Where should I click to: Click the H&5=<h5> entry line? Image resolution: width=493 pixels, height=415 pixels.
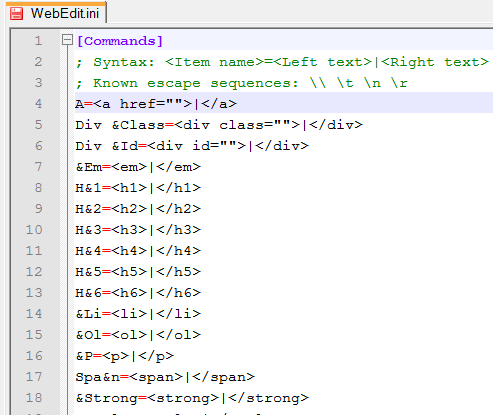138,272
